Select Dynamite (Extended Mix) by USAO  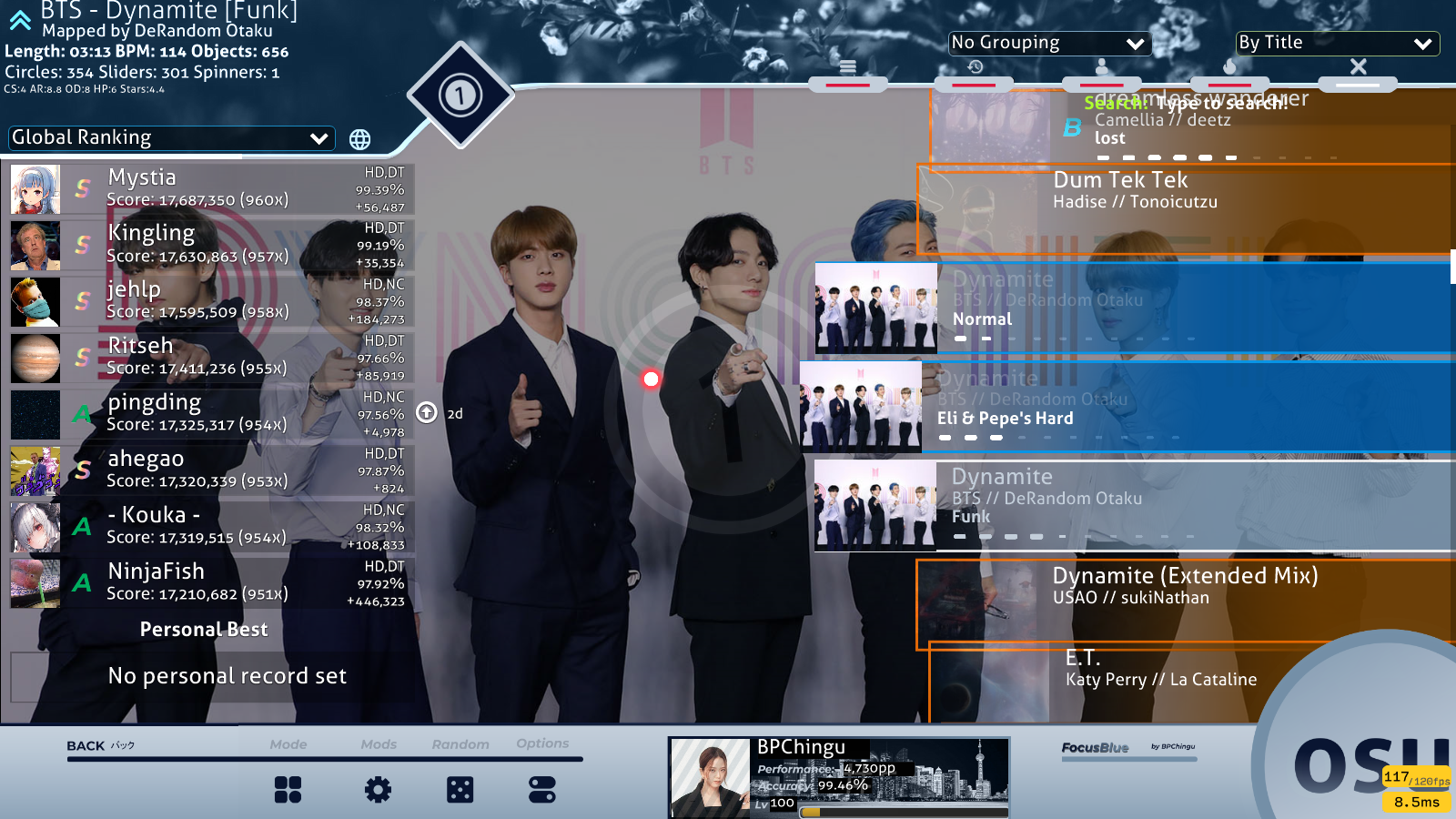click(x=1186, y=603)
